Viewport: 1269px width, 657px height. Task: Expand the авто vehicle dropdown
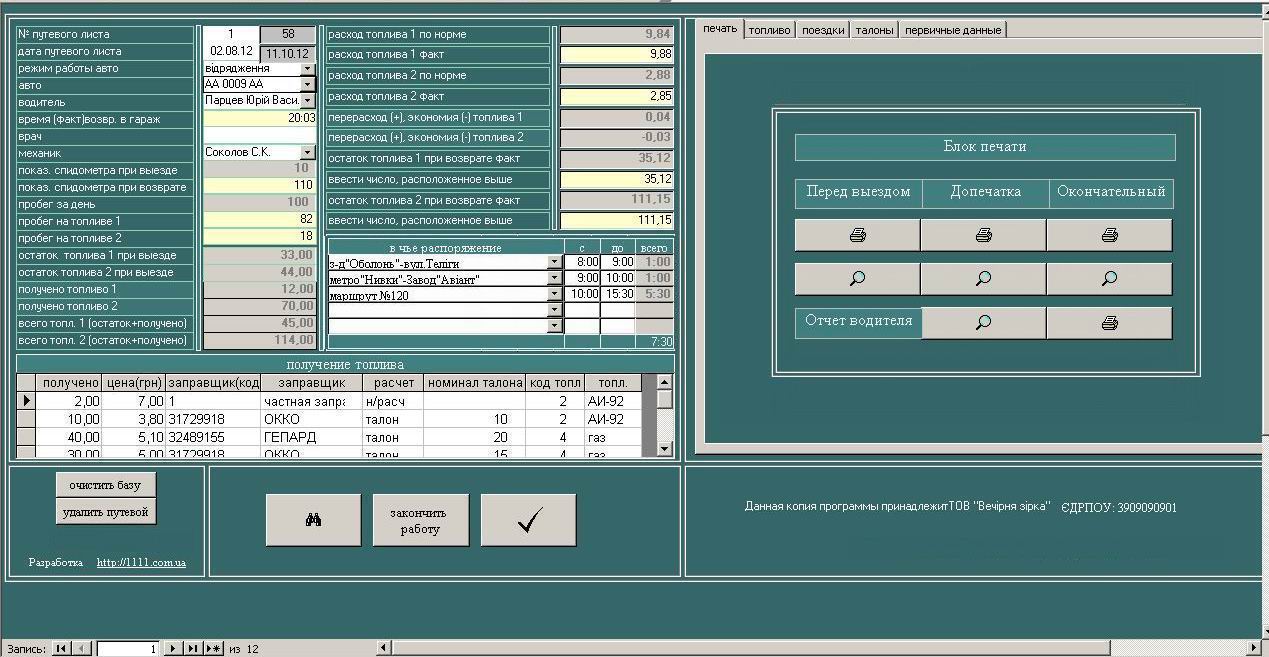tap(308, 85)
